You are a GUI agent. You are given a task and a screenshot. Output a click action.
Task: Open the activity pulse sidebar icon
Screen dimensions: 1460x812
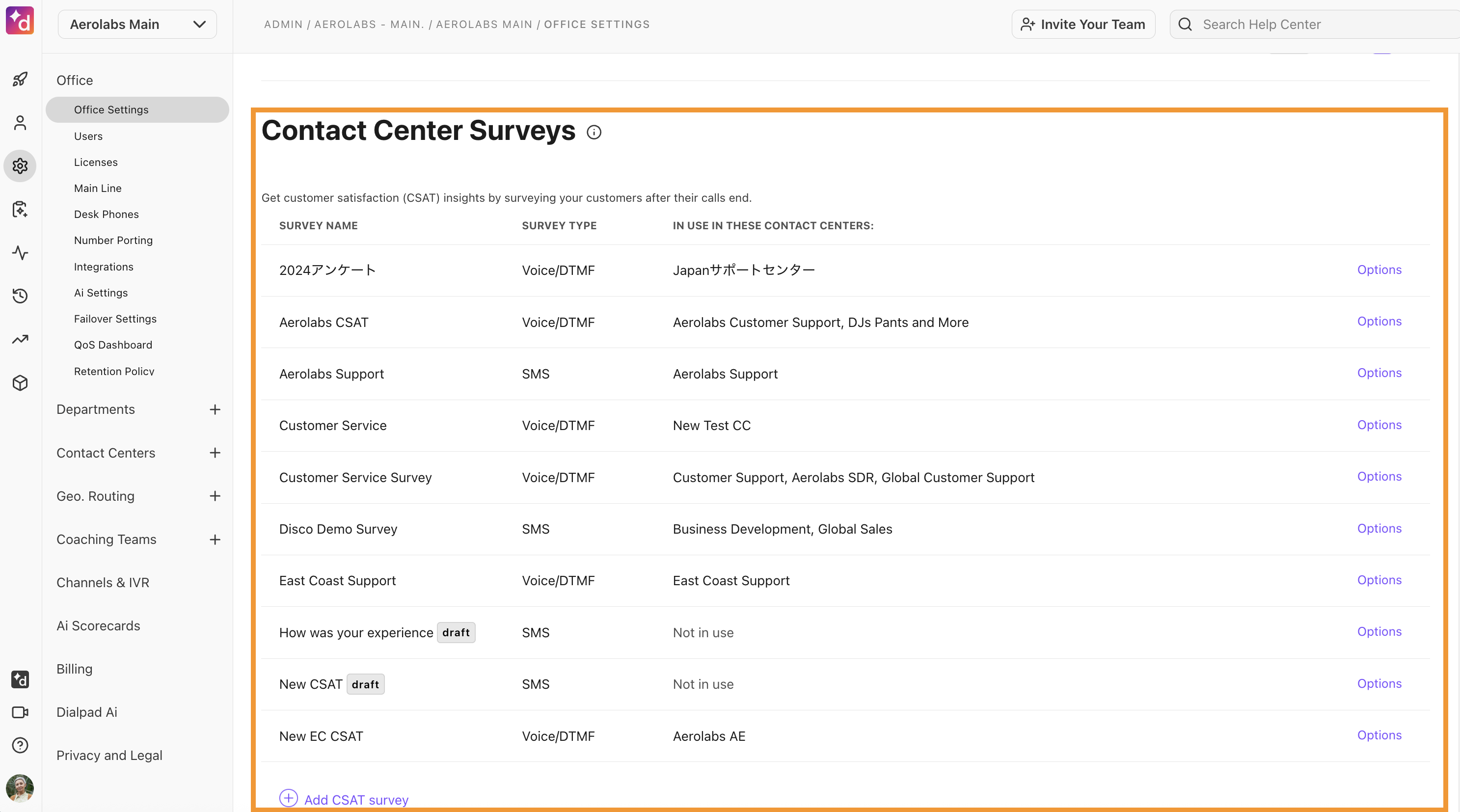pyautogui.click(x=20, y=253)
